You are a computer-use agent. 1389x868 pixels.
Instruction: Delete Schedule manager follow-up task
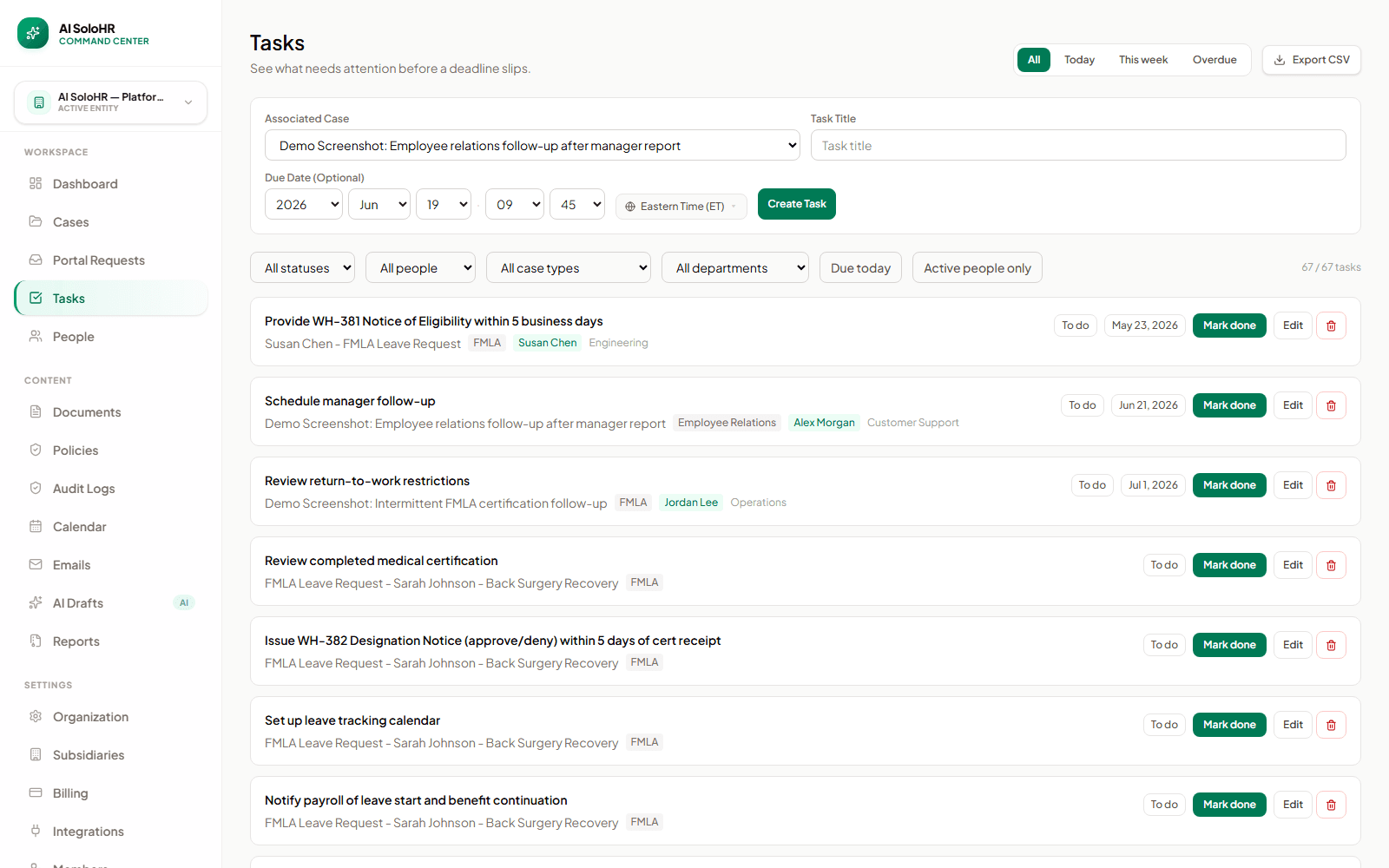point(1331,405)
